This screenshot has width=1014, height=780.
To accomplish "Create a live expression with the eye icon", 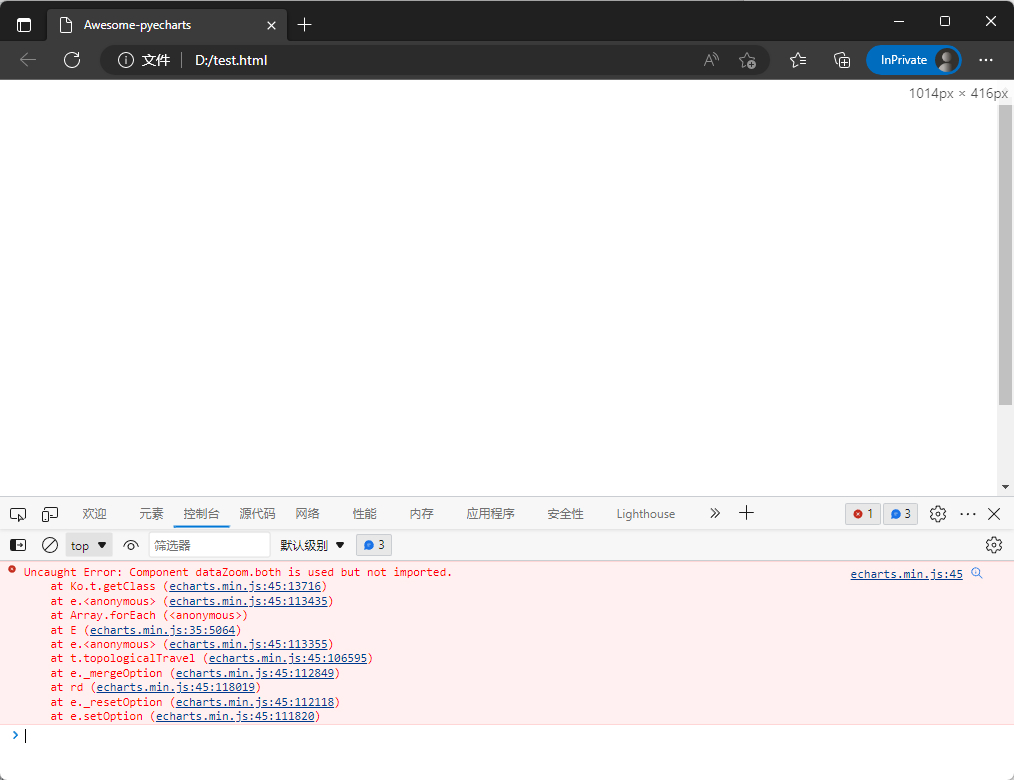I will [x=131, y=545].
